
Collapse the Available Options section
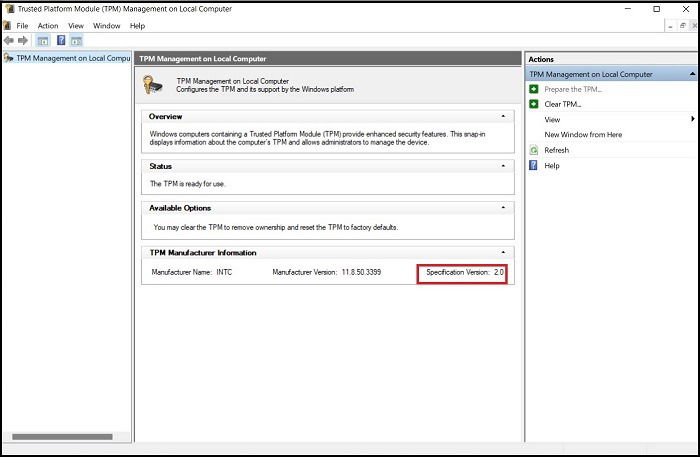503,208
